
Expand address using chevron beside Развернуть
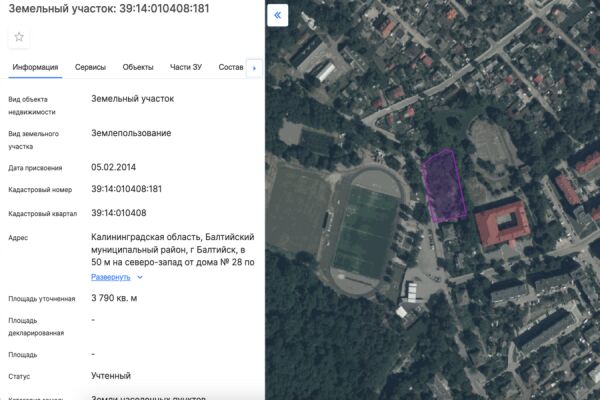140,277
